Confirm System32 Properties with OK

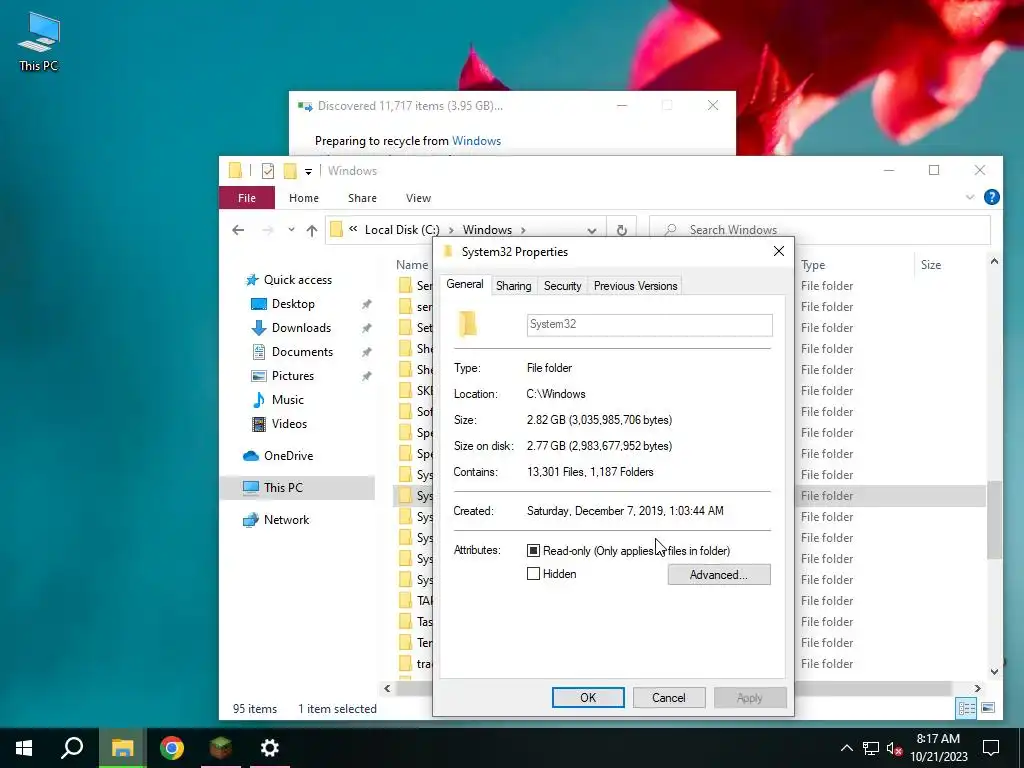coord(588,697)
